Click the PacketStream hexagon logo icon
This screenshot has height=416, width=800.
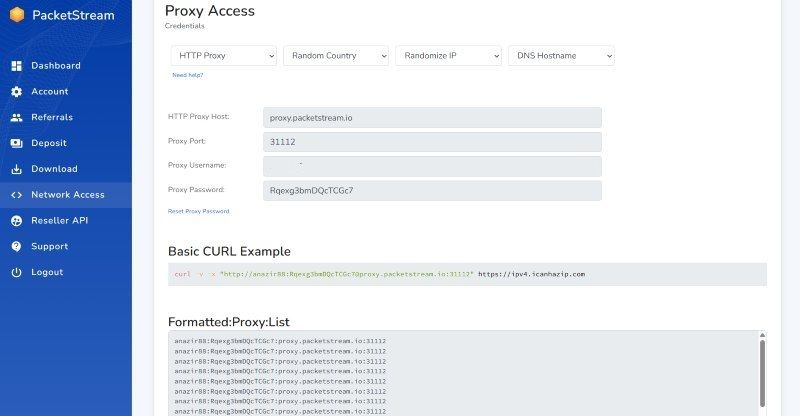point(17,15)
